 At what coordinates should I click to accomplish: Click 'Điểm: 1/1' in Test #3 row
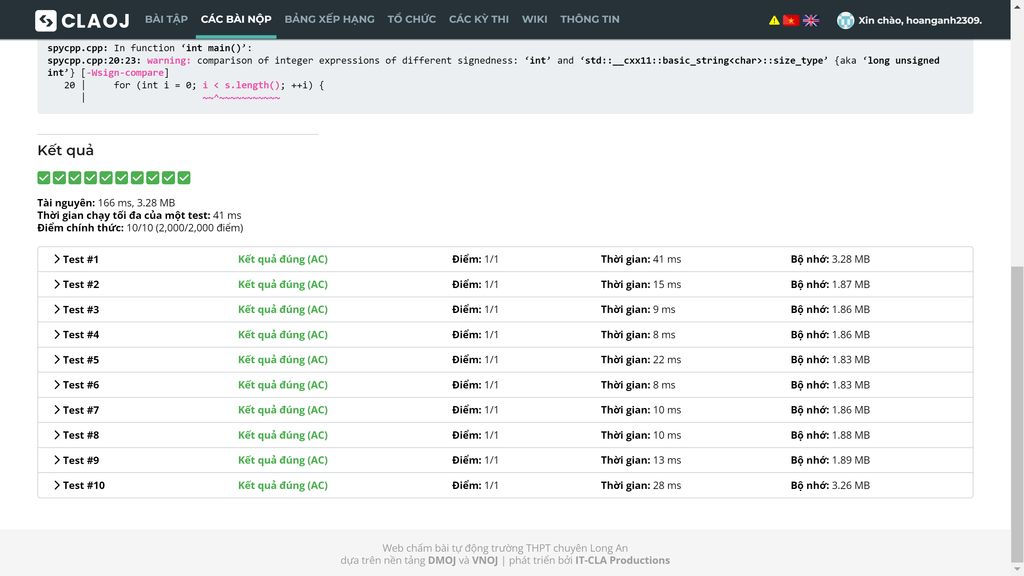click(x=475, y=310)
